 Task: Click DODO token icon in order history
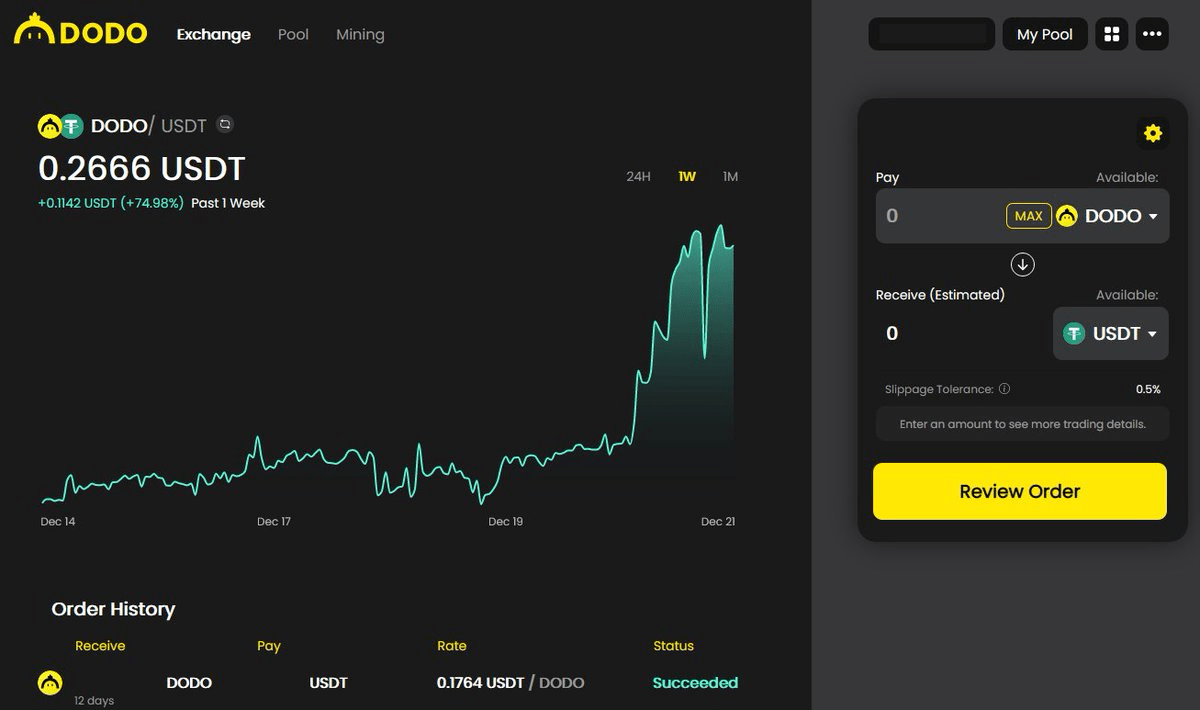click(x=49, y=683)
